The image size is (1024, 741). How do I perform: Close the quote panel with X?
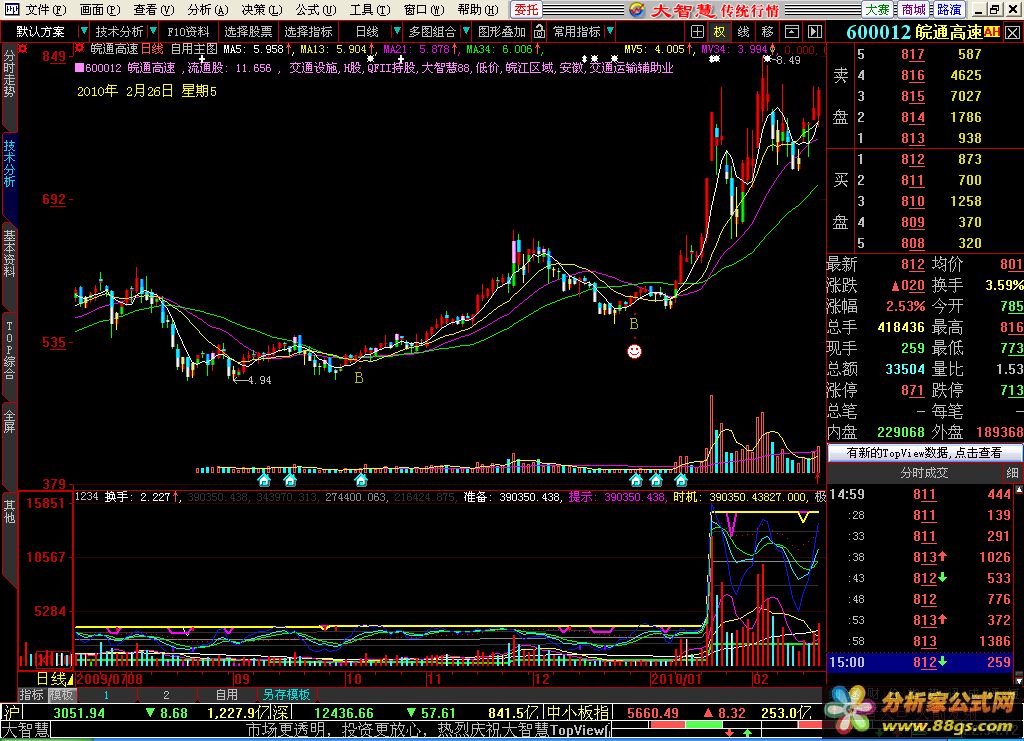coord(1013,33)
